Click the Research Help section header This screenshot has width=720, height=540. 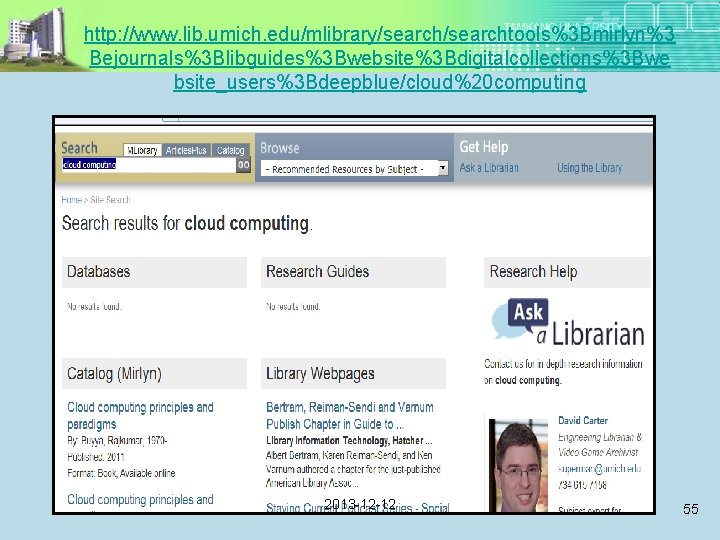[568, 272]
